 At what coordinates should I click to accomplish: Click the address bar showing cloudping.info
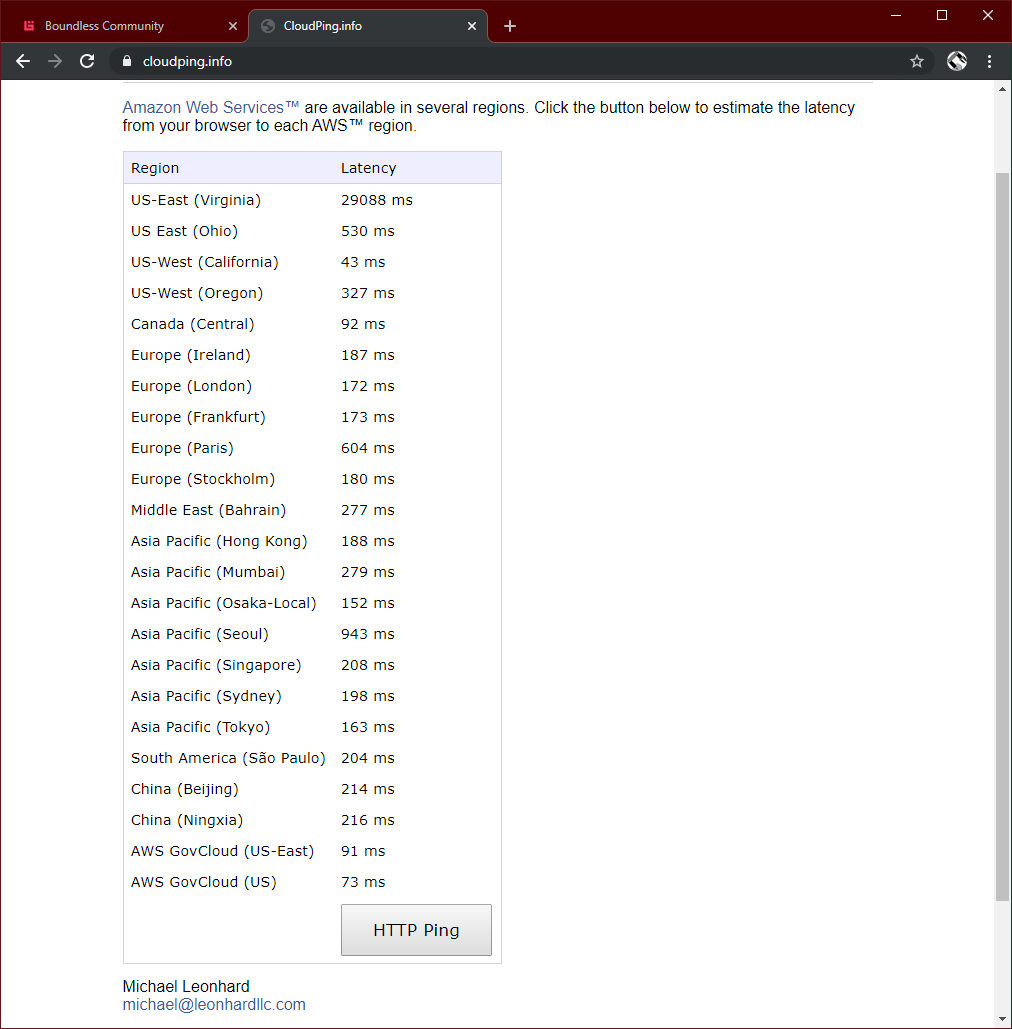coord(500,61)
